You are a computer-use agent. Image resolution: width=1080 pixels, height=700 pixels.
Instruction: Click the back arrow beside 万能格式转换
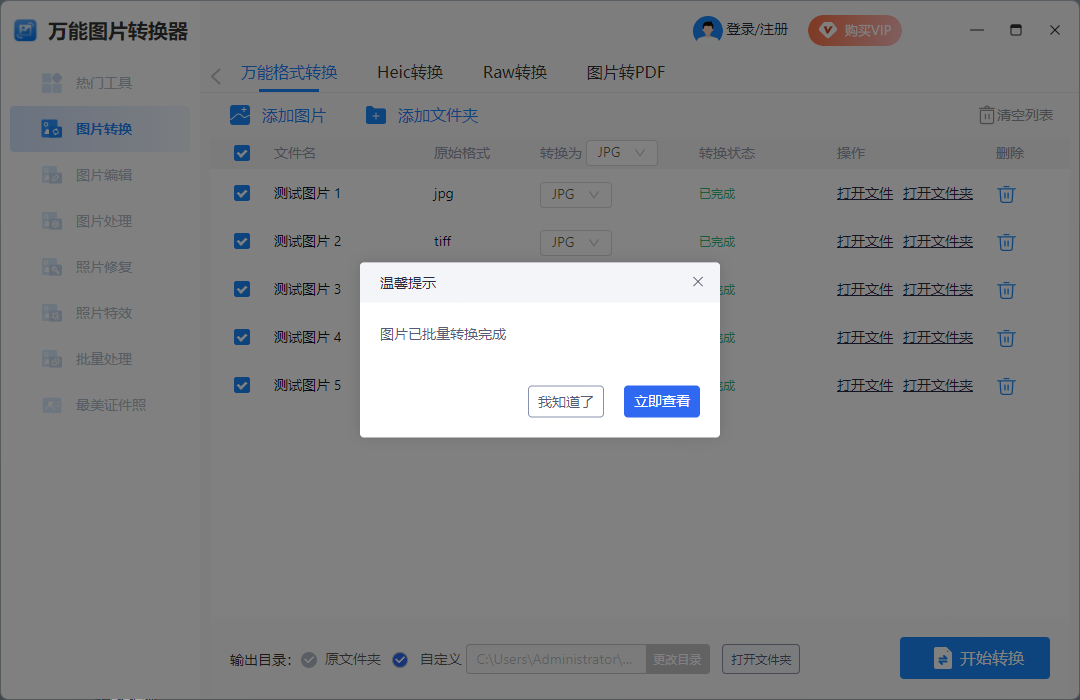(216, 76)
